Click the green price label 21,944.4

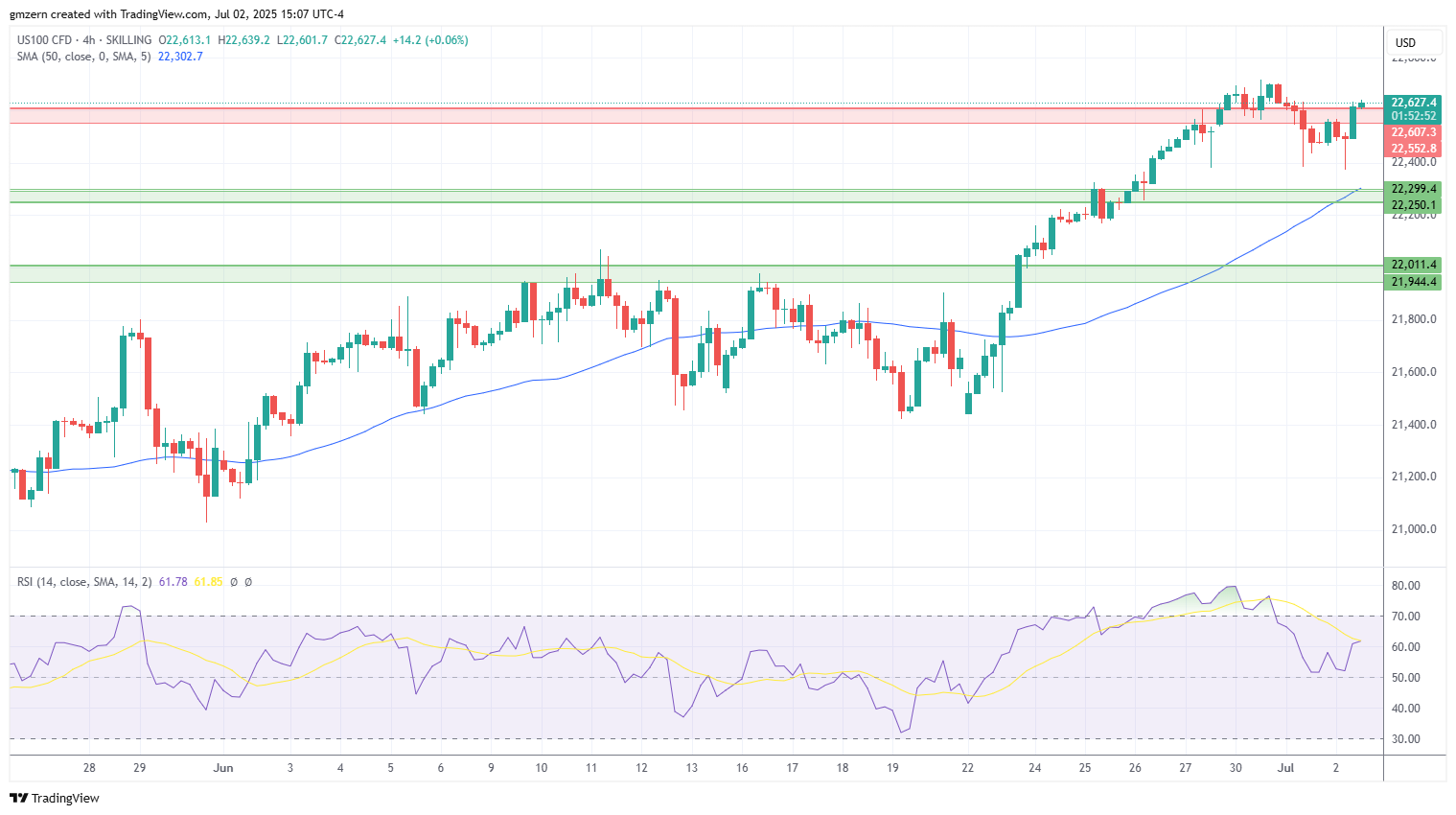[1414, 282]
